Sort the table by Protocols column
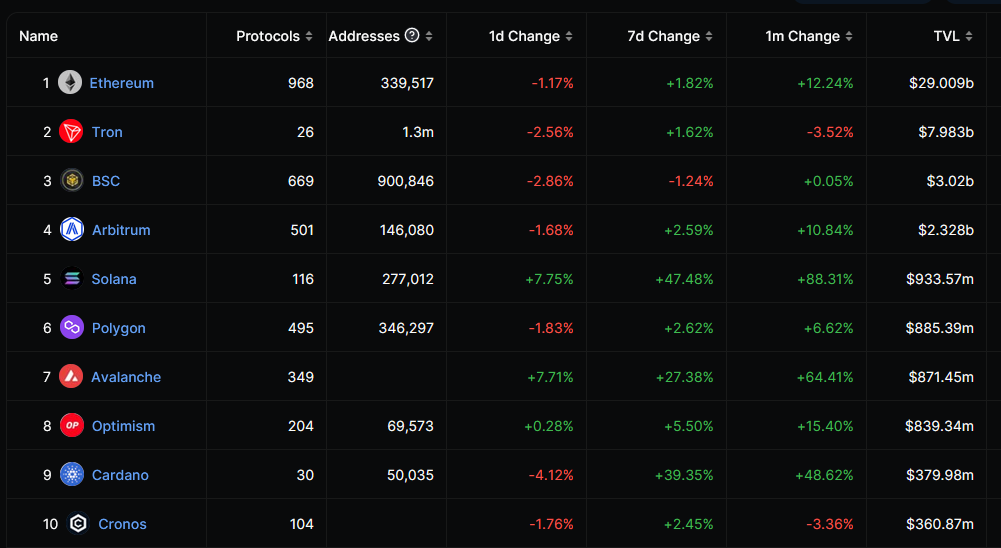 (309, 36)
